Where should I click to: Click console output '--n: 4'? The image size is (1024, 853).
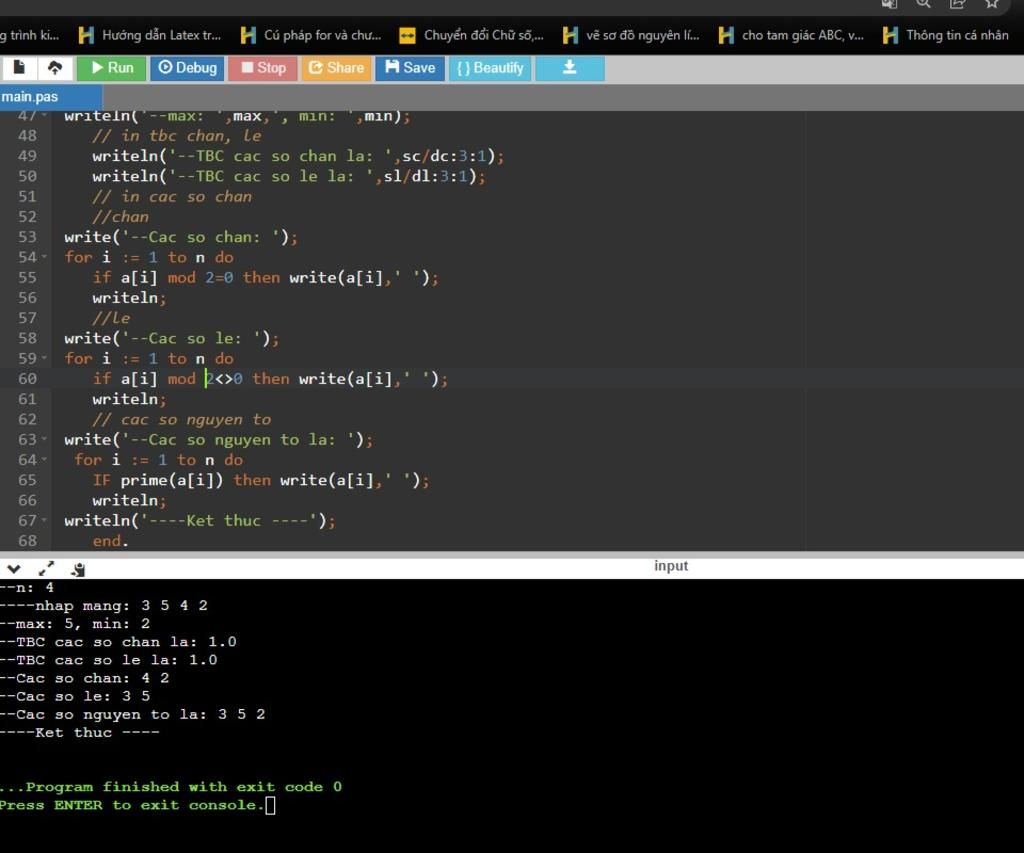coord(27,588)
